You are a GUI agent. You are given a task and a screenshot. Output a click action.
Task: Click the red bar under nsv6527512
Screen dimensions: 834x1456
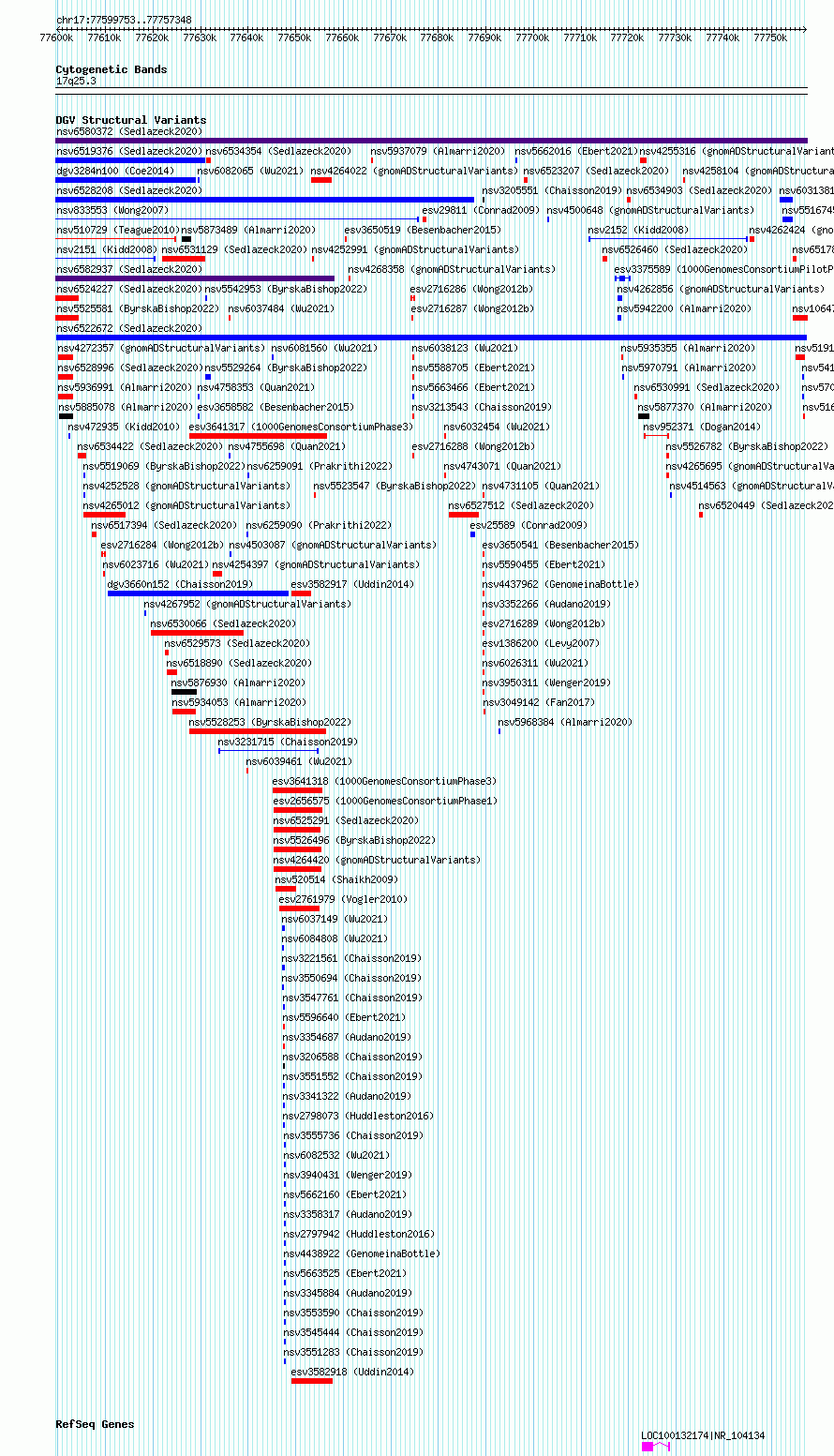[464, 515]
